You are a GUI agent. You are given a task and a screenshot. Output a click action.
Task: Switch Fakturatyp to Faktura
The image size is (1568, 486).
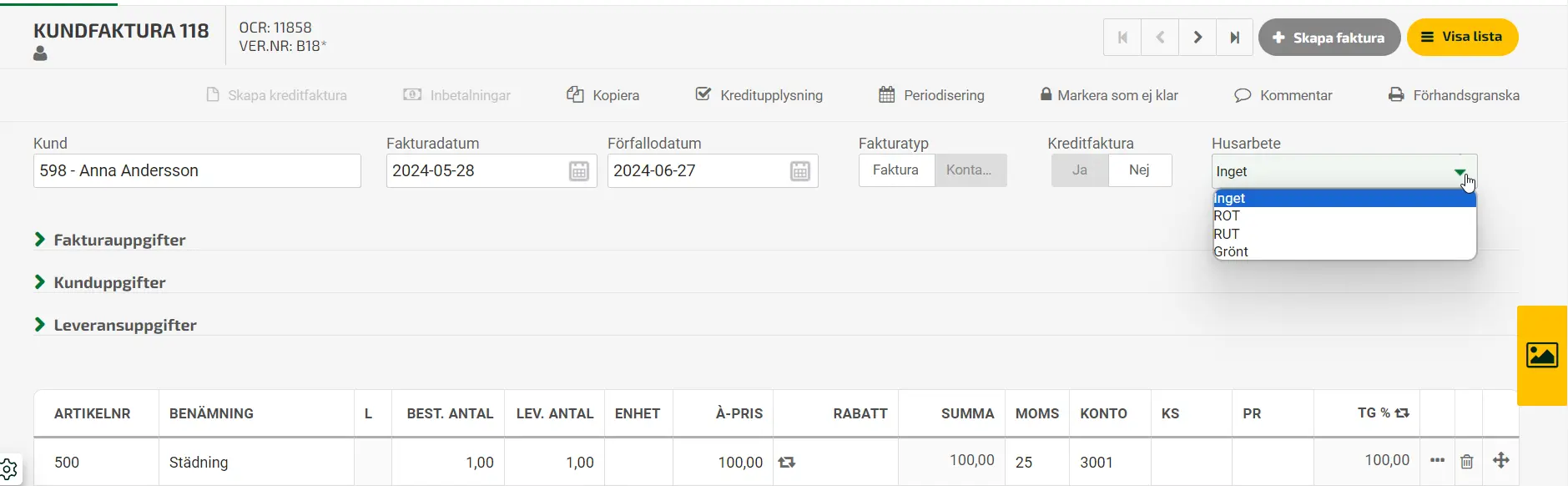click(896, 170)
